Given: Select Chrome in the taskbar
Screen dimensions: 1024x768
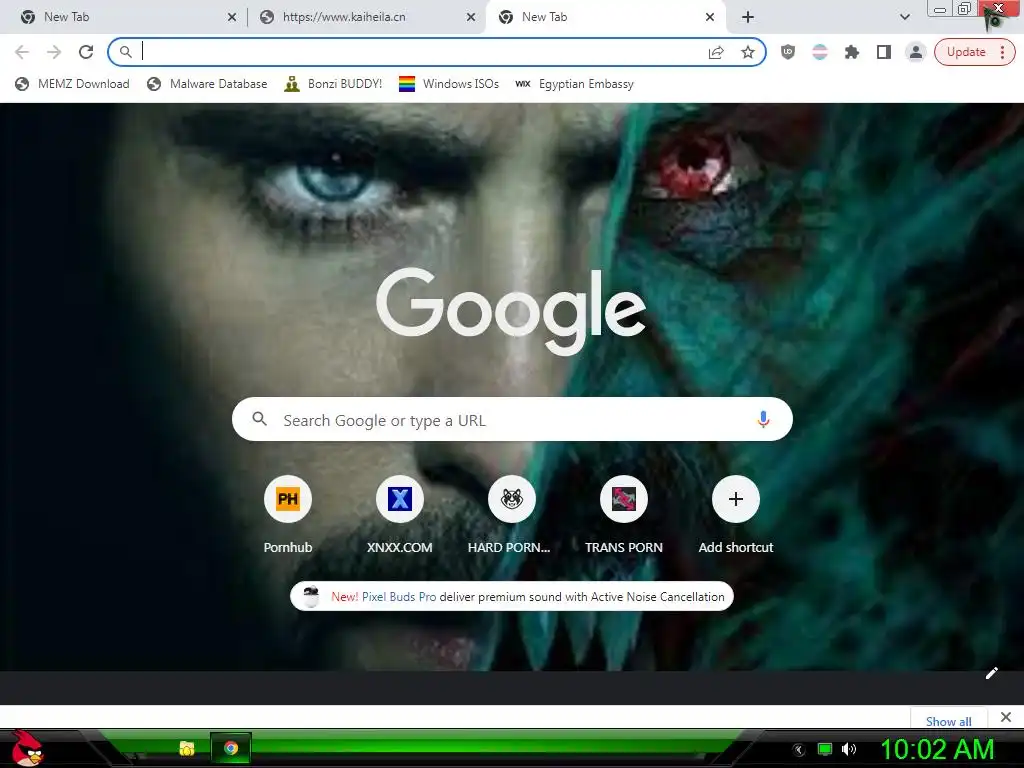Looking at the screenshot, I should point(231,748).
